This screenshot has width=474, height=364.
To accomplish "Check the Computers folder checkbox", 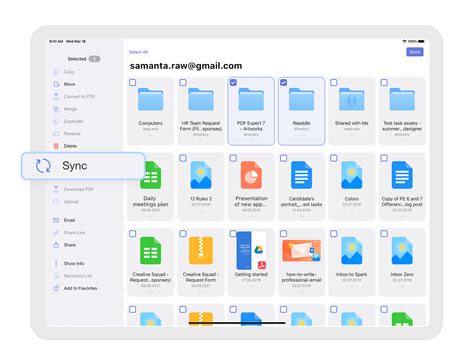I will point(133,82).
